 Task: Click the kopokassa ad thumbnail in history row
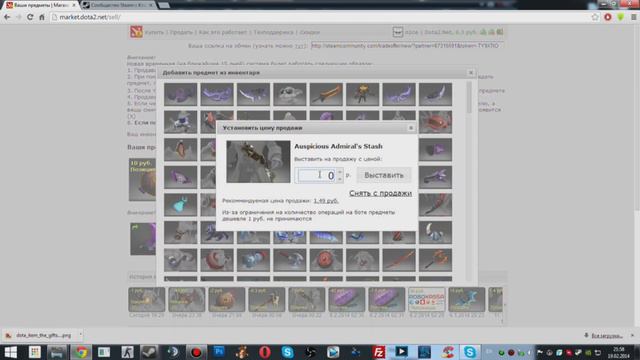point(426,300)
